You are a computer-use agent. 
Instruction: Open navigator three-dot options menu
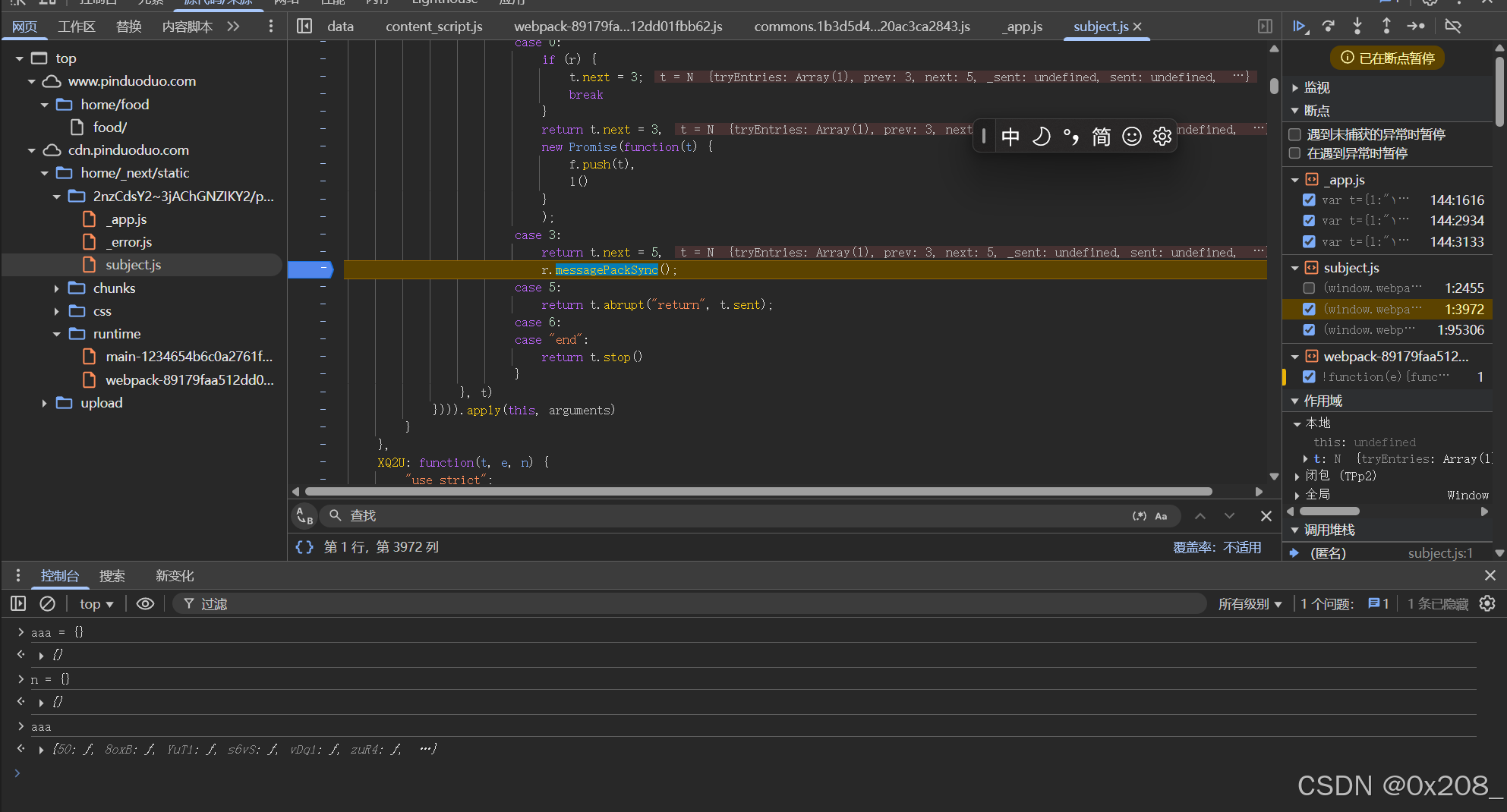click(x=271, y=27)
